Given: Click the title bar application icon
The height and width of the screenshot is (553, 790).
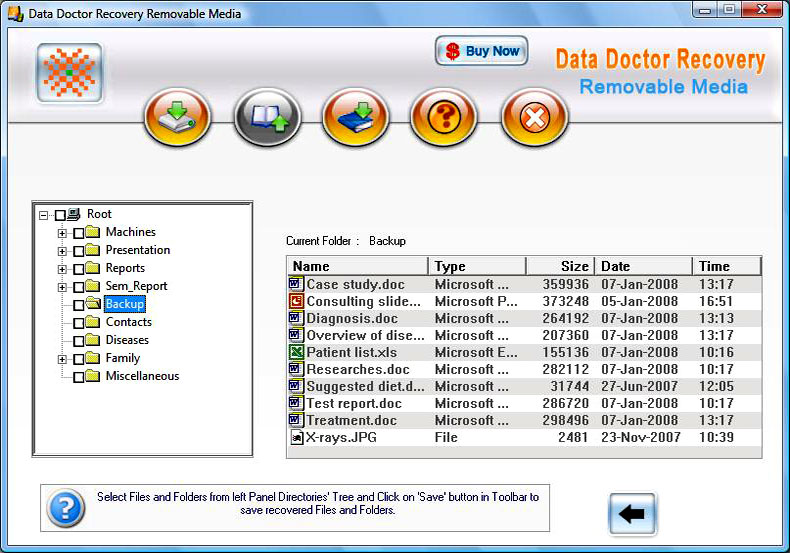Looking at the screenshot, I should (x=16, y=14).
